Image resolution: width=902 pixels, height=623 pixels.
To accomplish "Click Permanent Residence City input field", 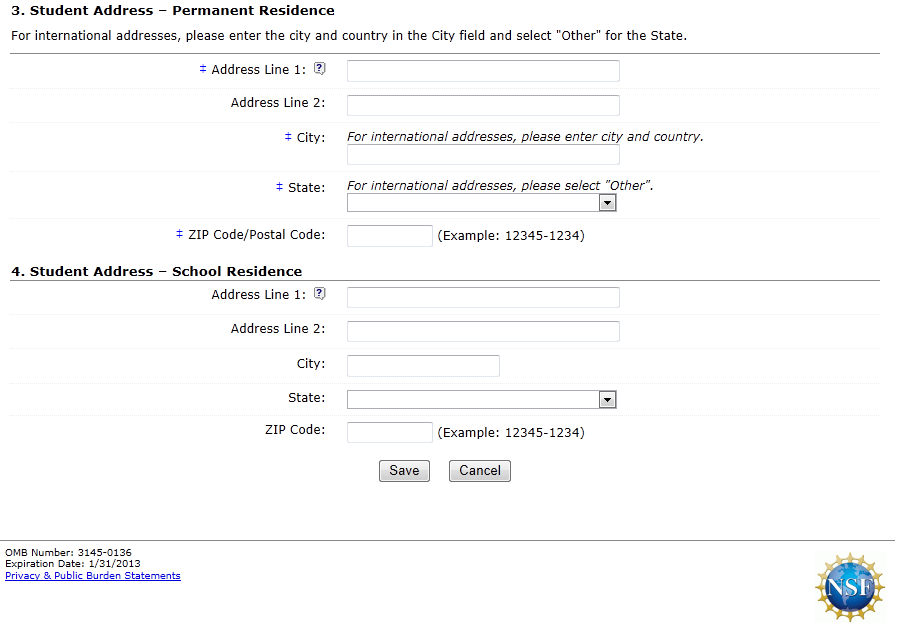I will (483, 155).
